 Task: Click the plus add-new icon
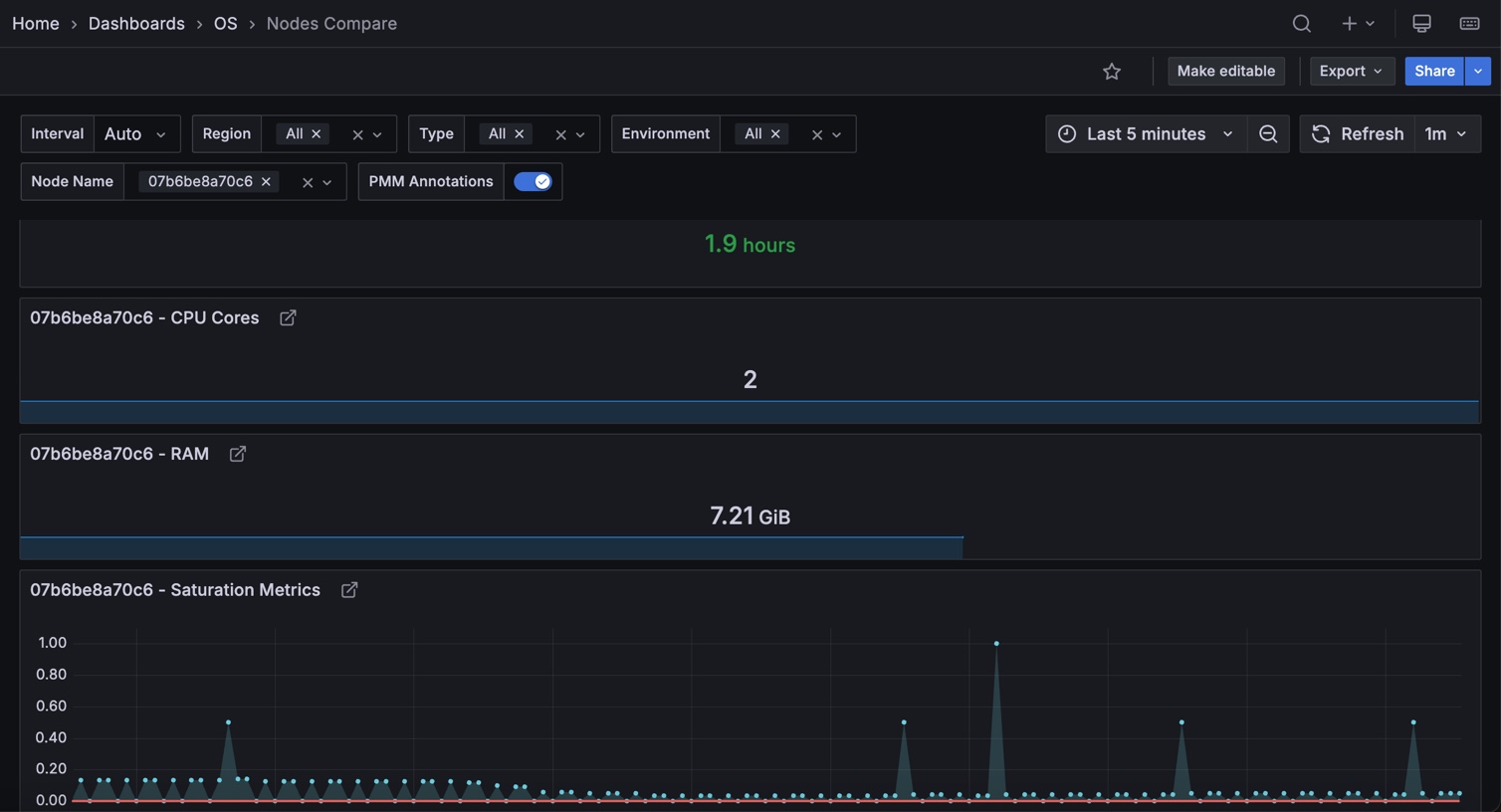tap(1349, 24)
